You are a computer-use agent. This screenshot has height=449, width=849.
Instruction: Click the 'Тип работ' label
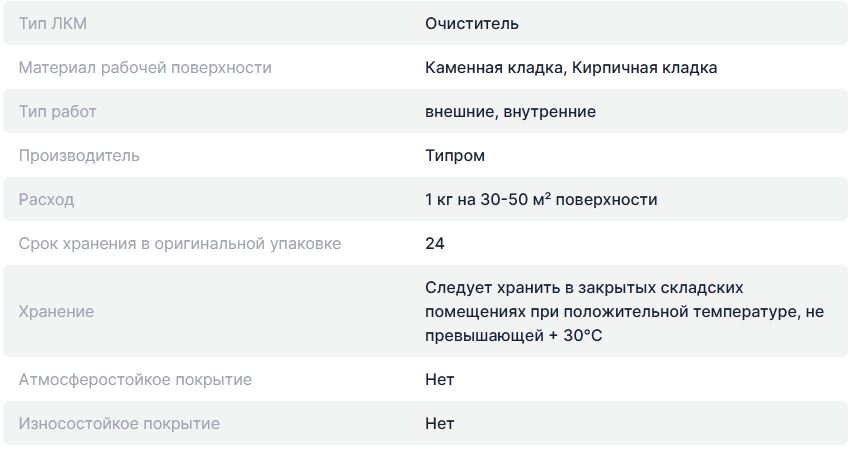click(57, 112)
